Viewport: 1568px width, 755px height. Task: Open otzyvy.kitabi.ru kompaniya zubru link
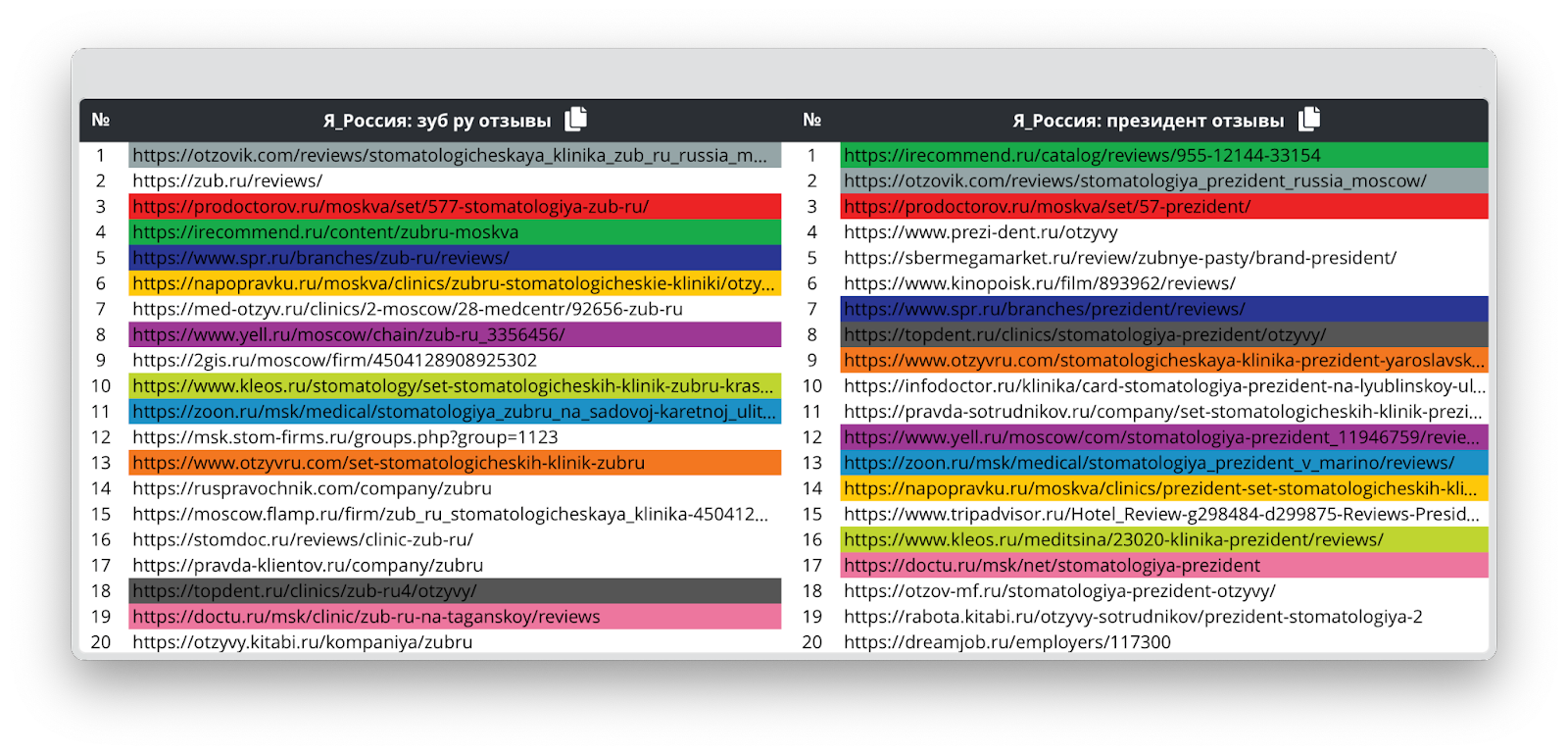[303, 642]
